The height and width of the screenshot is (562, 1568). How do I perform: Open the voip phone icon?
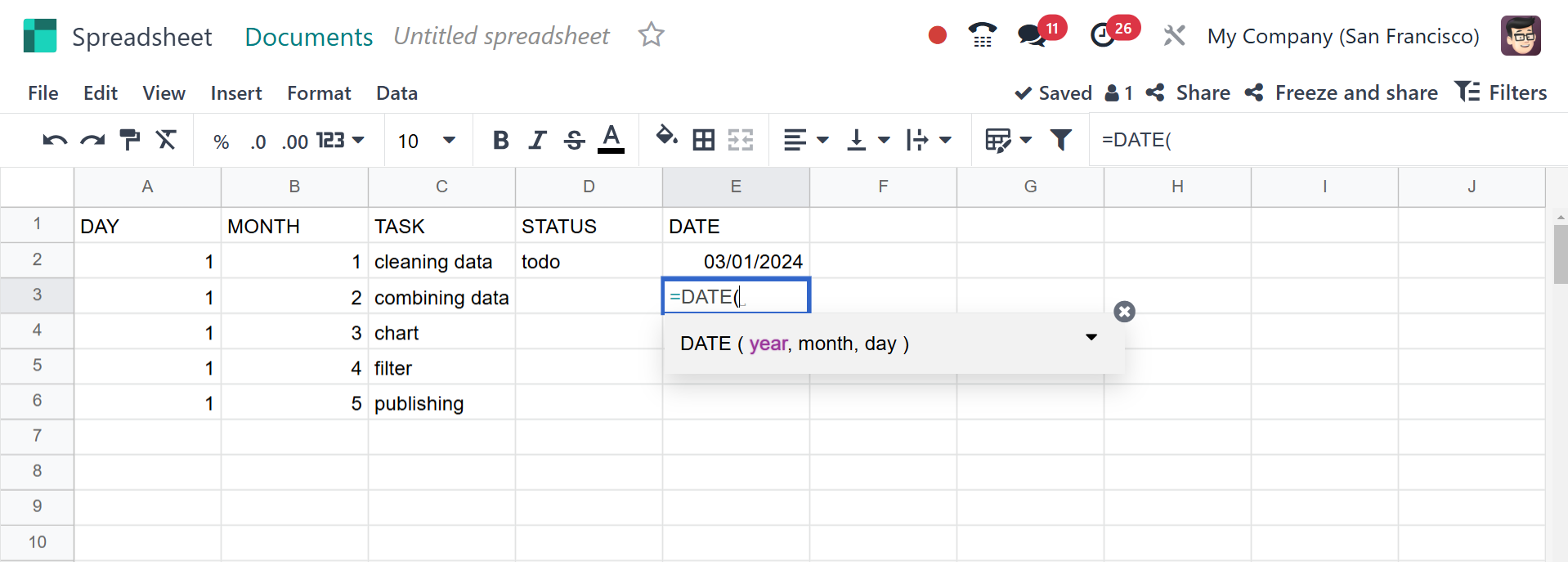(982, 36)
